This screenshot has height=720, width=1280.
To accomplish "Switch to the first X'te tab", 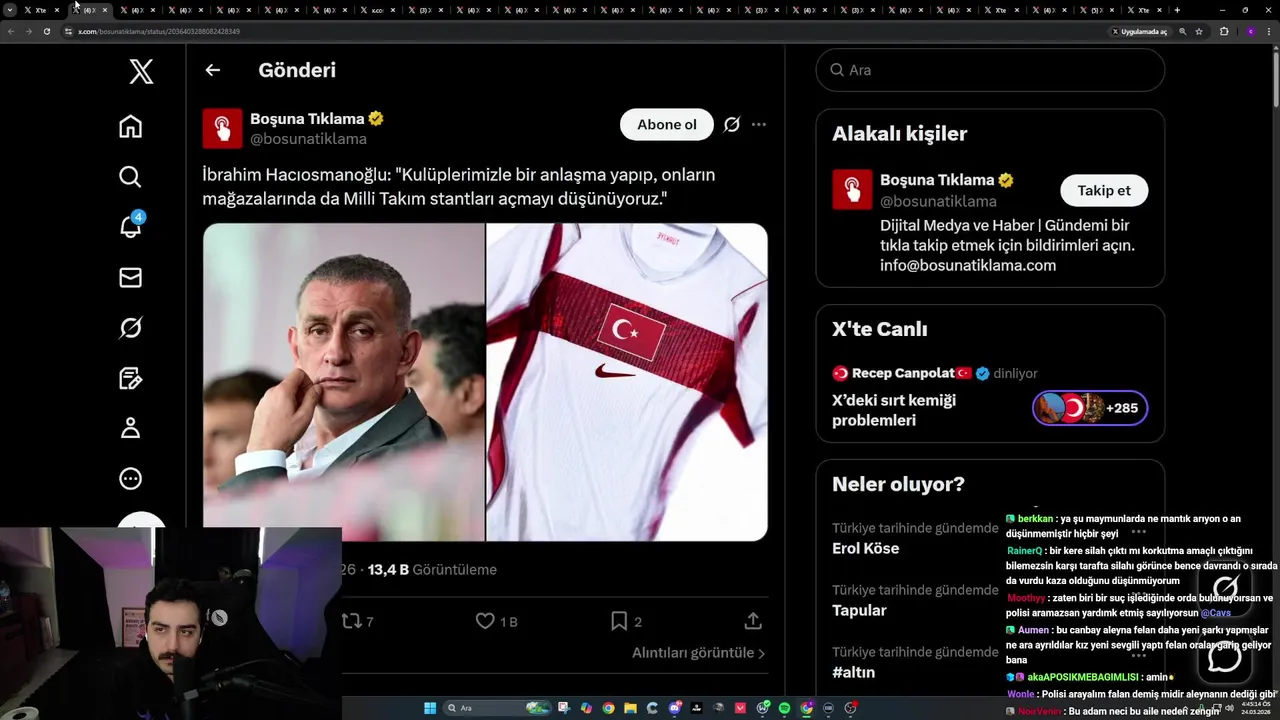I will click(x=41, y=10).
